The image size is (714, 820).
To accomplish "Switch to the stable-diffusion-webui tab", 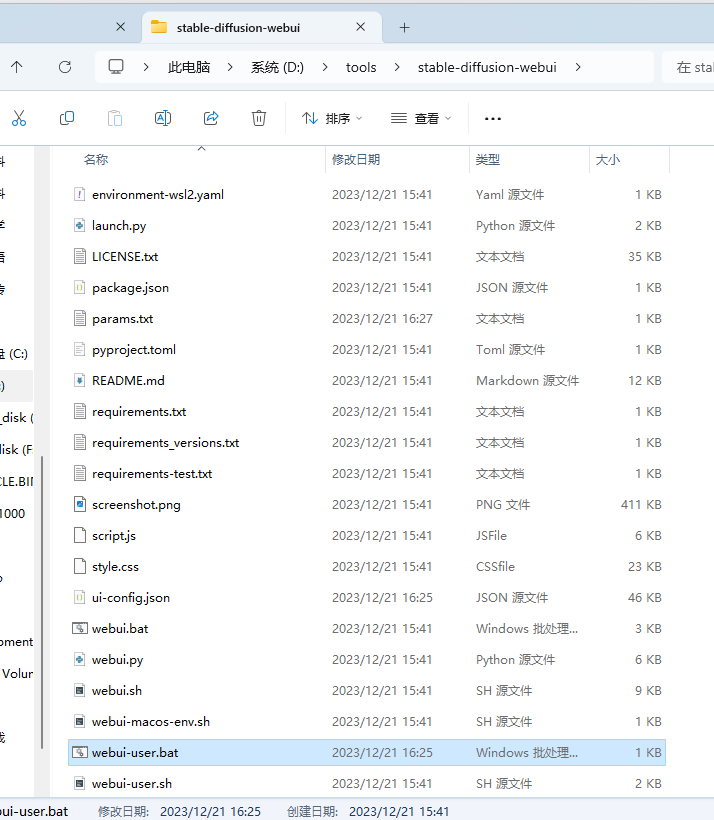I will [x=262, y=27].
